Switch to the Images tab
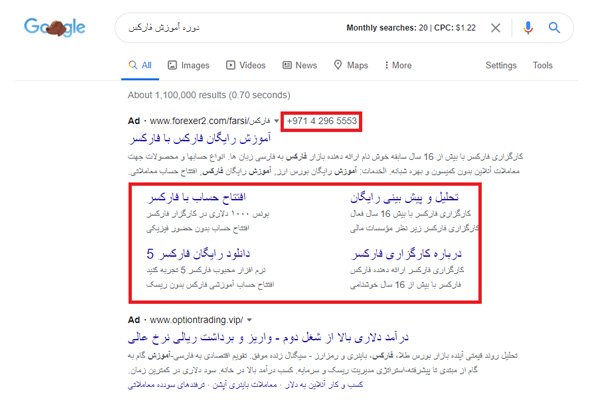Screen dimensions: 600x400 tap(189, 65)
